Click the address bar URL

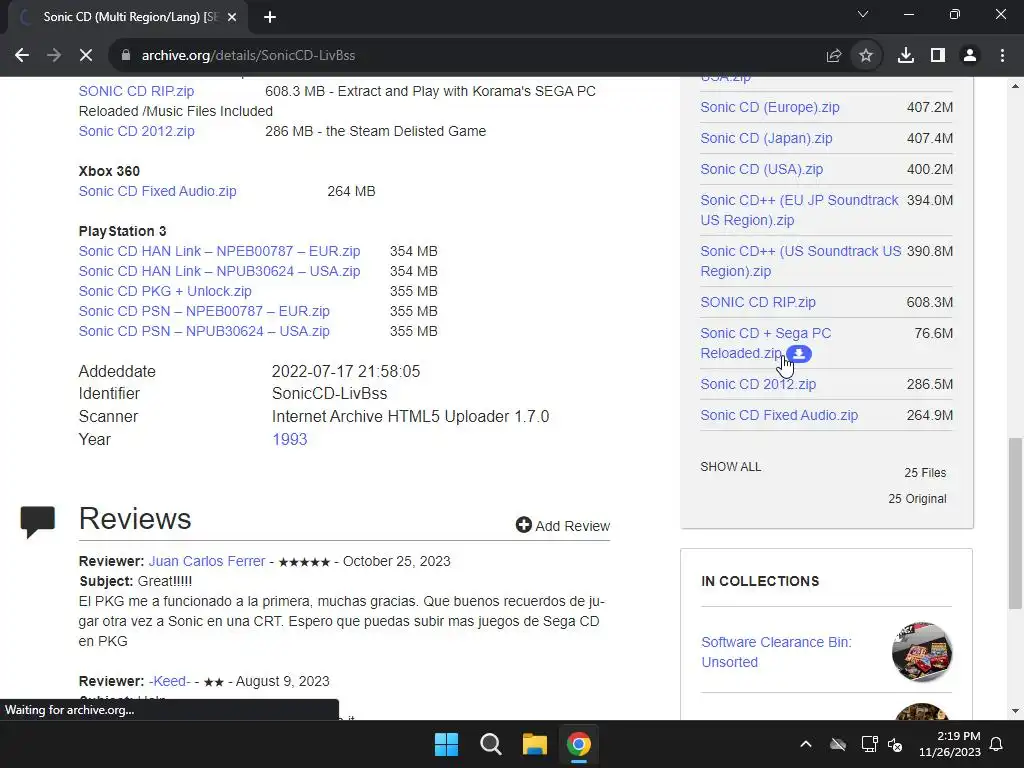click(x=248, y=56)
